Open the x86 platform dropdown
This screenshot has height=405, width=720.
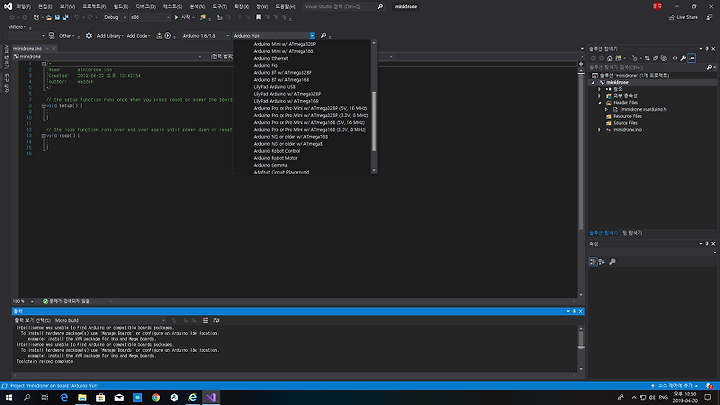150,17
